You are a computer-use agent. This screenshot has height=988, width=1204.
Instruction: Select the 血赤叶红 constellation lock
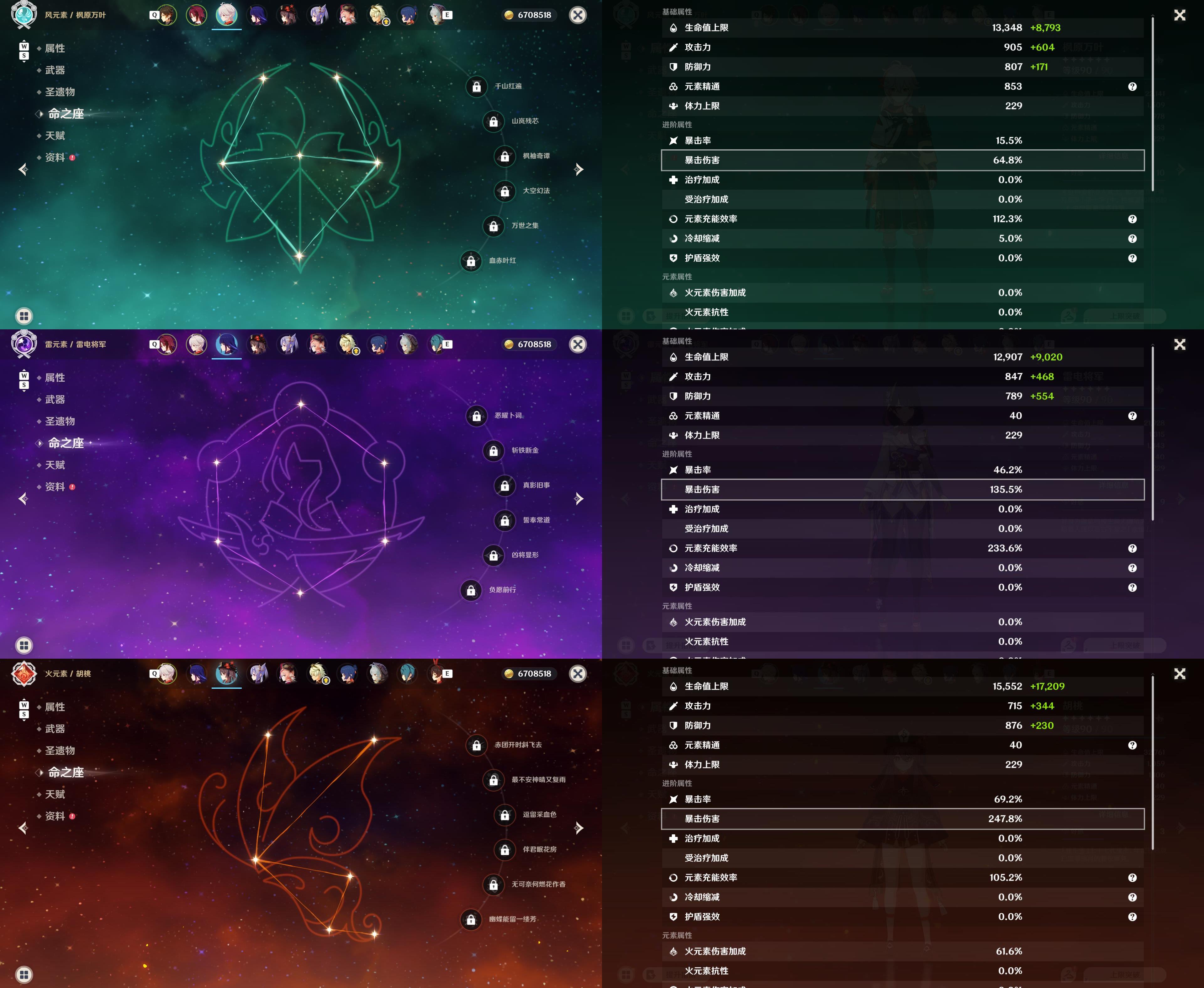(x=471, y=261)
